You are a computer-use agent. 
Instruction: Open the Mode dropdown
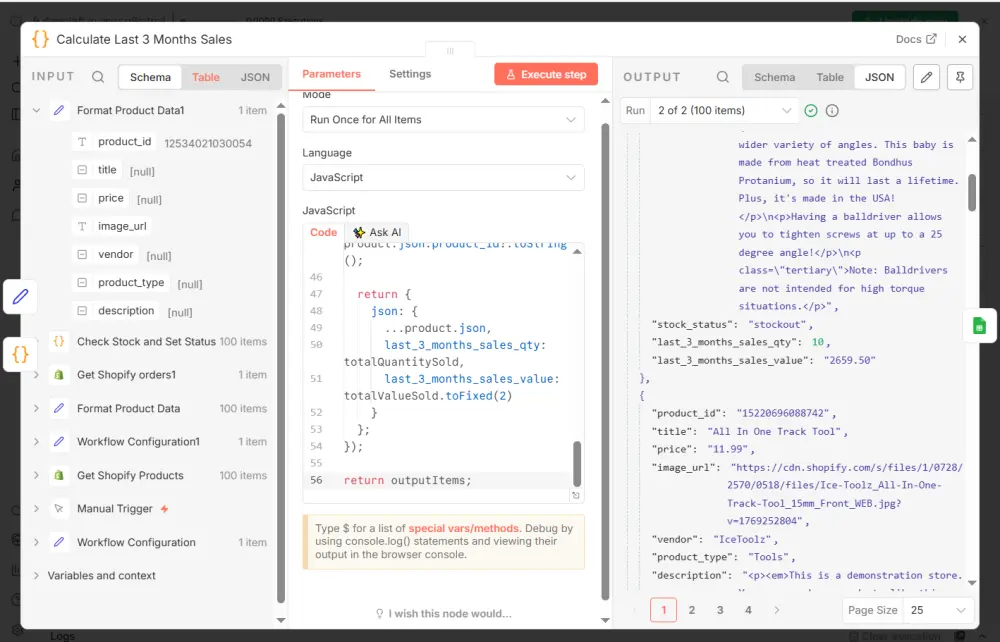click(443, 120)
